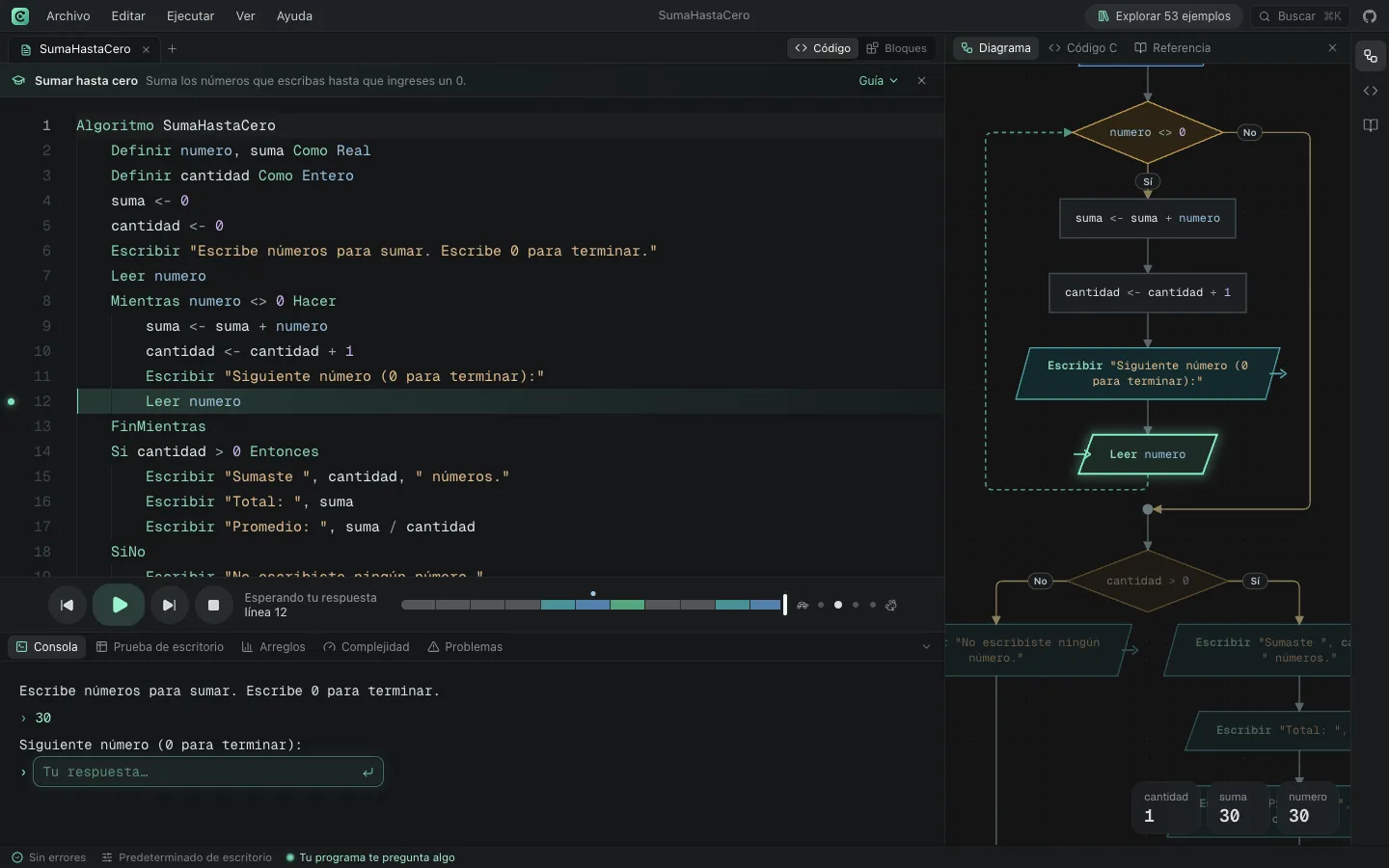Switch editor to Bloques view

896,48
